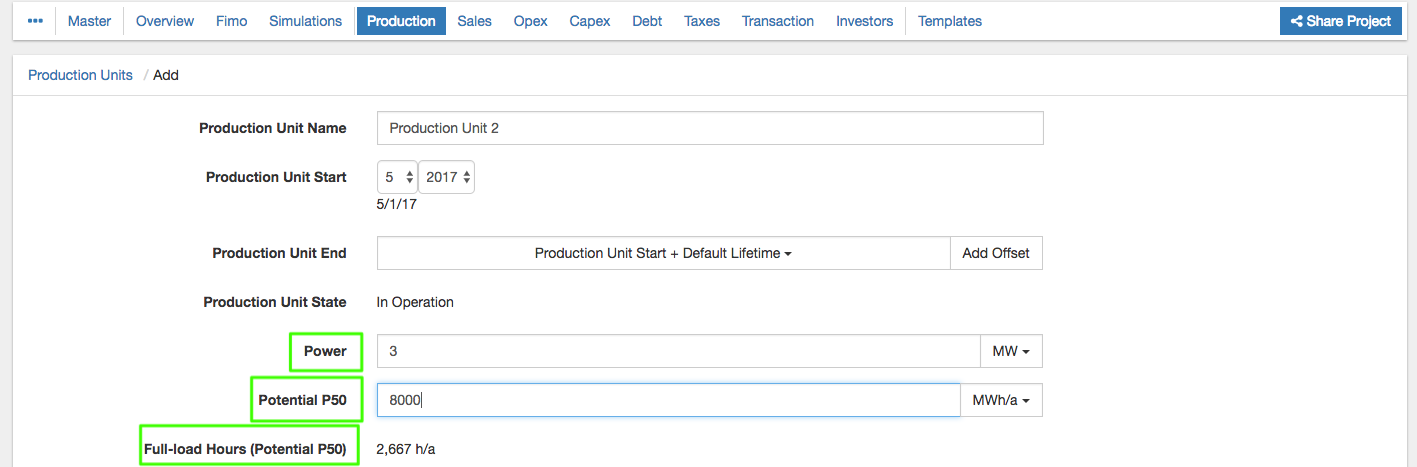
Task: Click the Production Unit Name field
Action: 710,128
